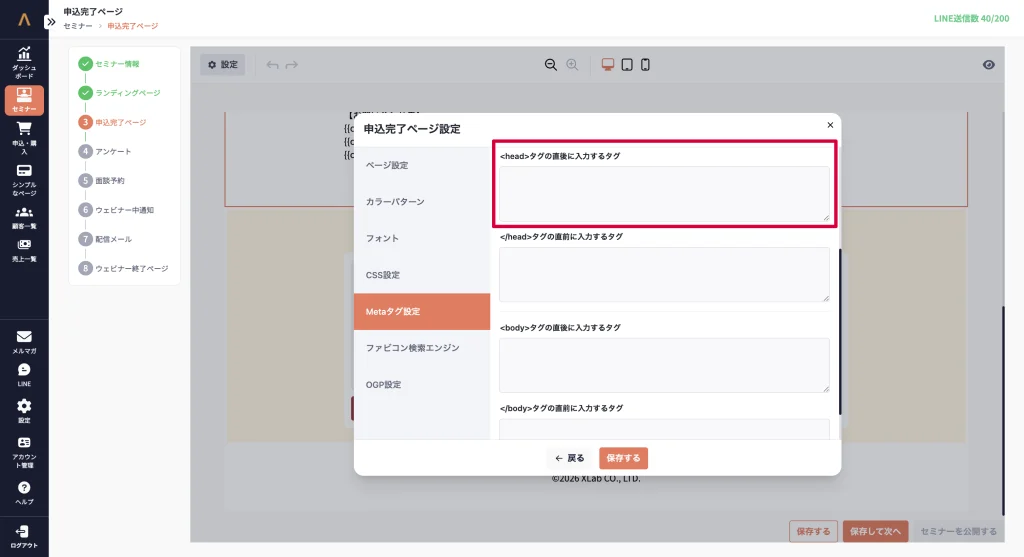
Task: Select the Metaタグ設定 tab
Action: [x=421, y=312]
